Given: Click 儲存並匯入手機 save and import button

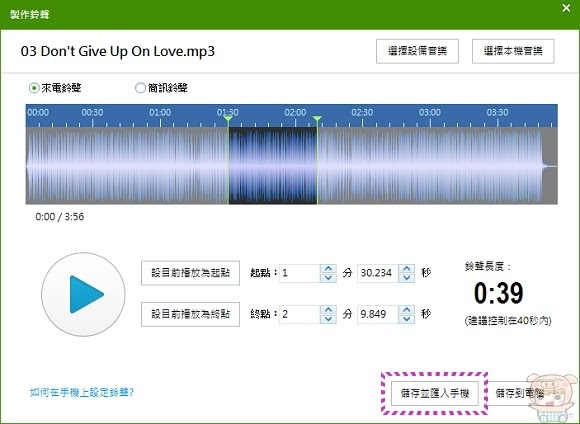Looking at the screenshot, I should point(435,393).
